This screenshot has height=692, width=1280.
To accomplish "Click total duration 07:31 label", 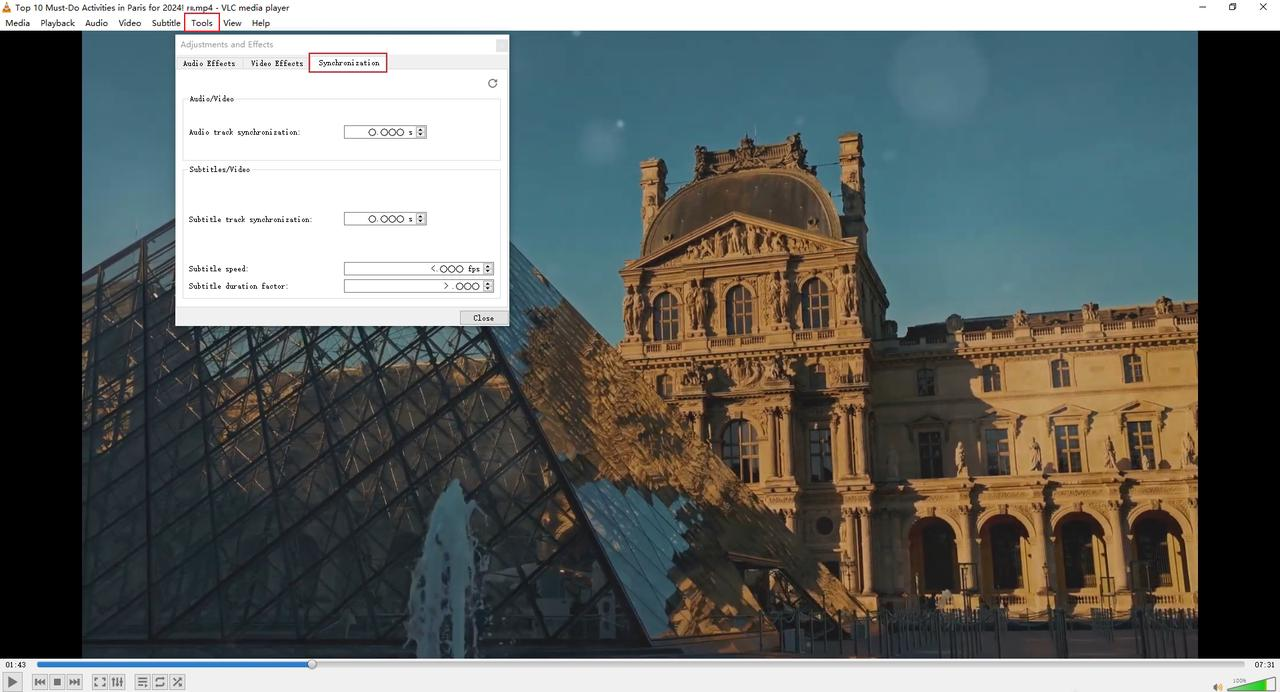I will tap(1264, 664).
